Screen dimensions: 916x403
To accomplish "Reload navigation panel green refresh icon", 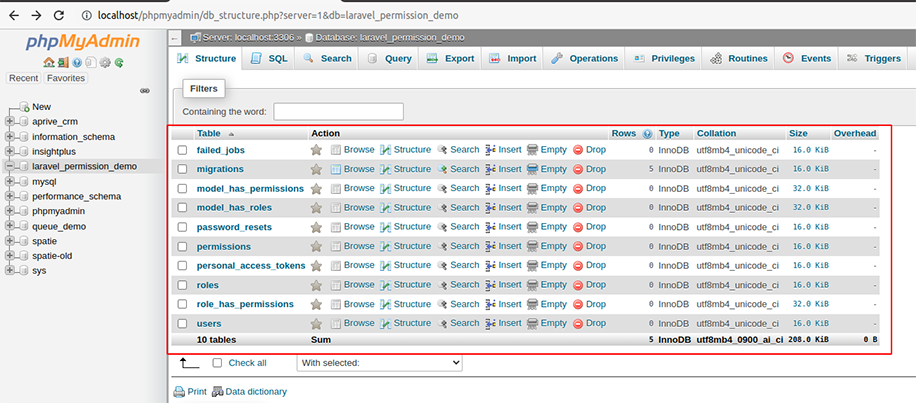I will [x=119, y=62].
